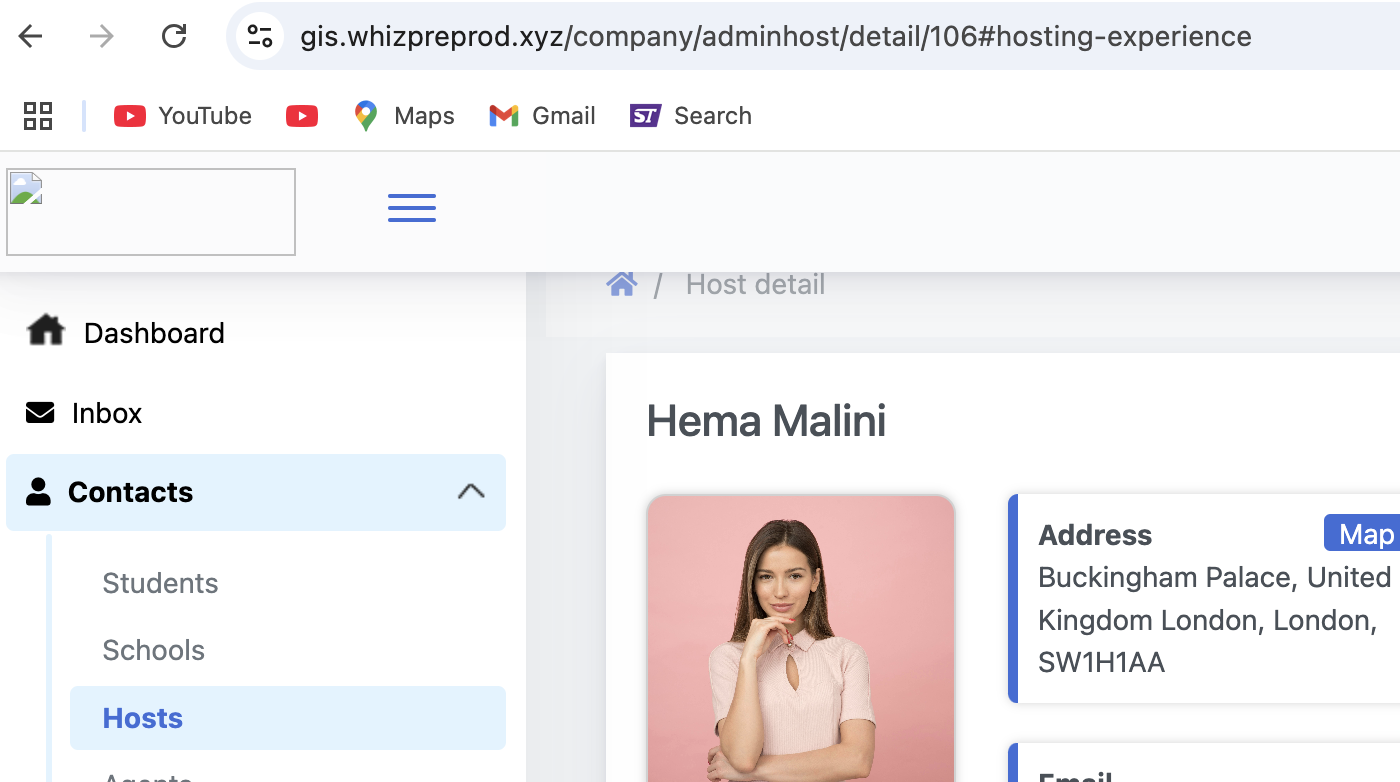Open the YouTube bookmark

click(x=183, y=116)
